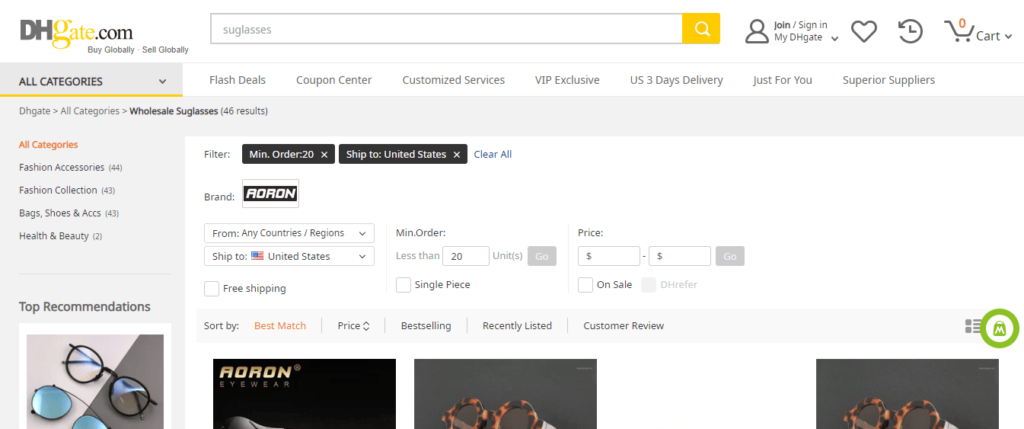Click All Categories breadcrumb link

[90, 111]
